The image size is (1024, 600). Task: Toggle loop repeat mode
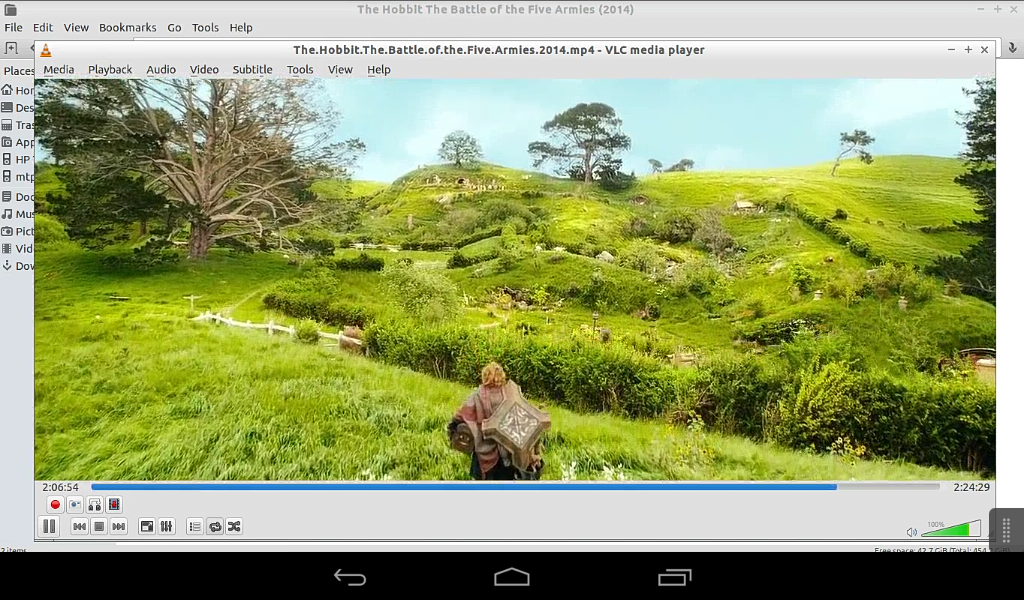(x=215, y=526)
